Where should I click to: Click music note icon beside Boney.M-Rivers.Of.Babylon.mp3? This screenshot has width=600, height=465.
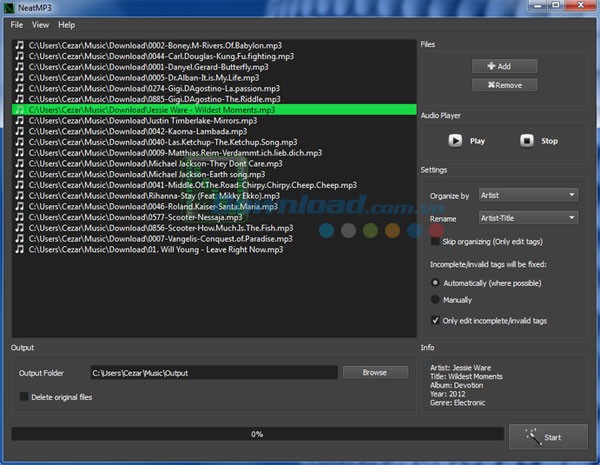tap(20, 45)
